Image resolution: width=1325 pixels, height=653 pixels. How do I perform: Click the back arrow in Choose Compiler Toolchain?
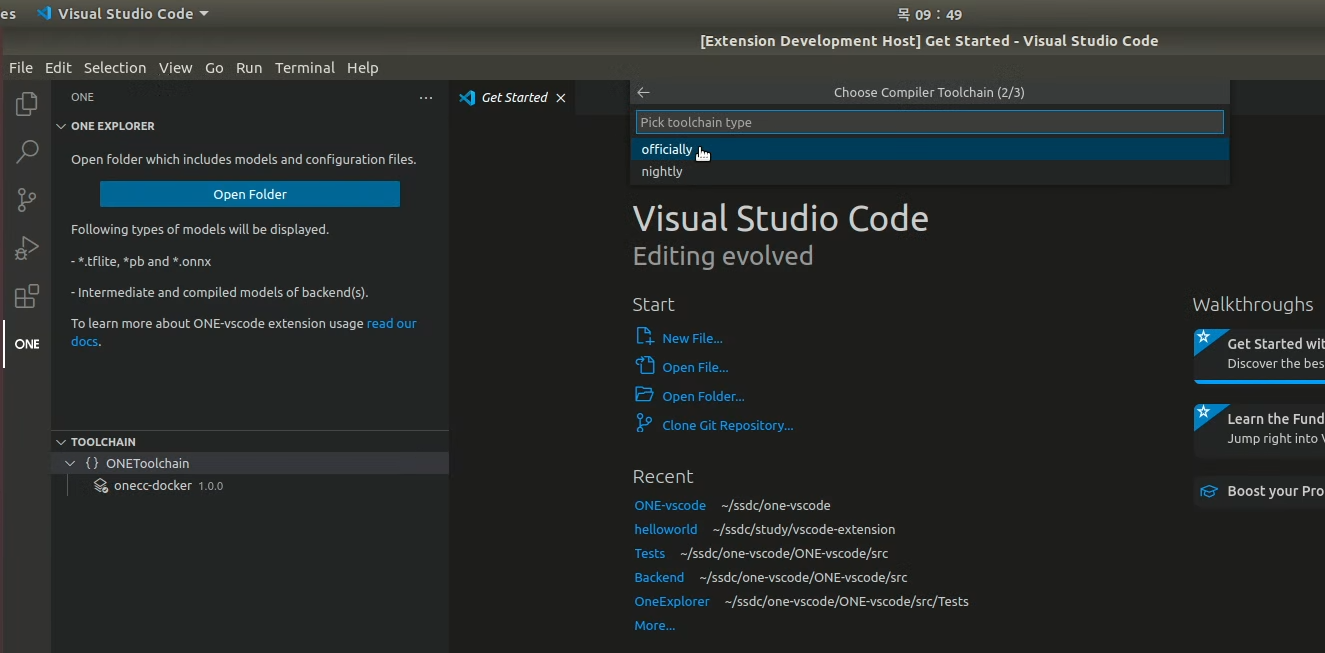pos(643,91)
